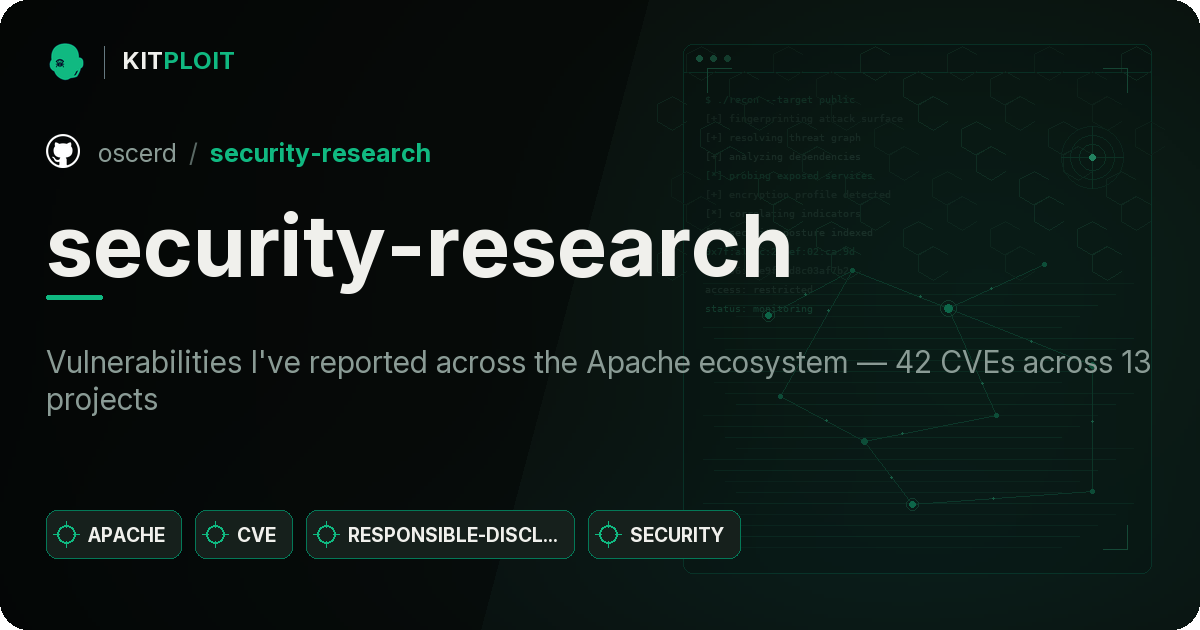Viewport: 1200px width, 630px height.
Task: Click the description mentioning 42 CVEs
Action: coord(598,381)
